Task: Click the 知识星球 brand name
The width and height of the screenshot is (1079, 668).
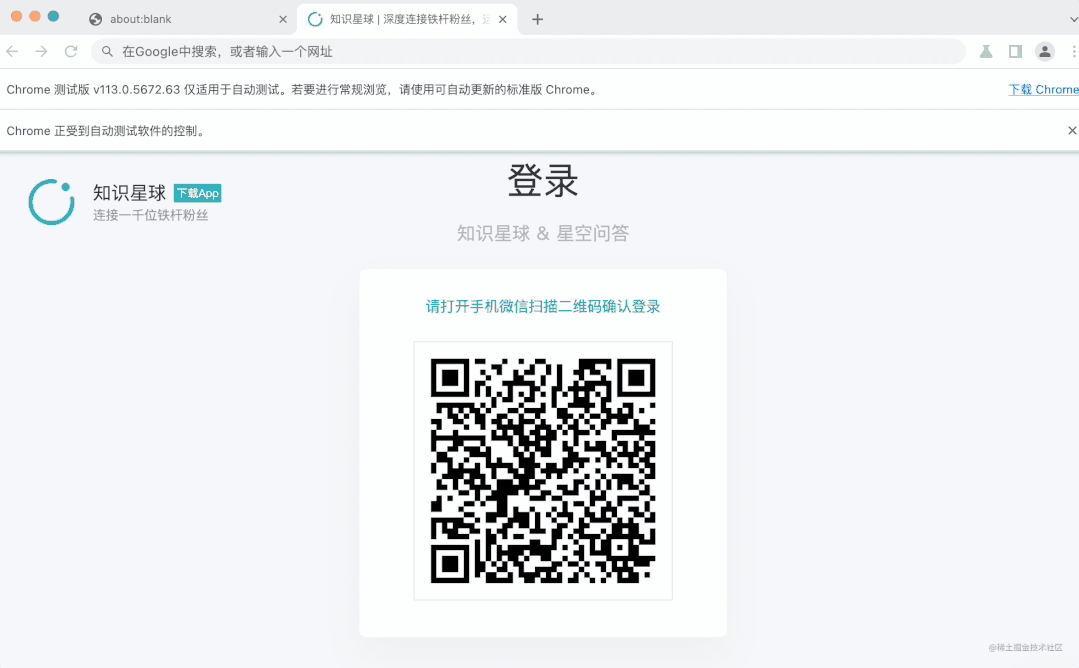Action: [129, 193]
